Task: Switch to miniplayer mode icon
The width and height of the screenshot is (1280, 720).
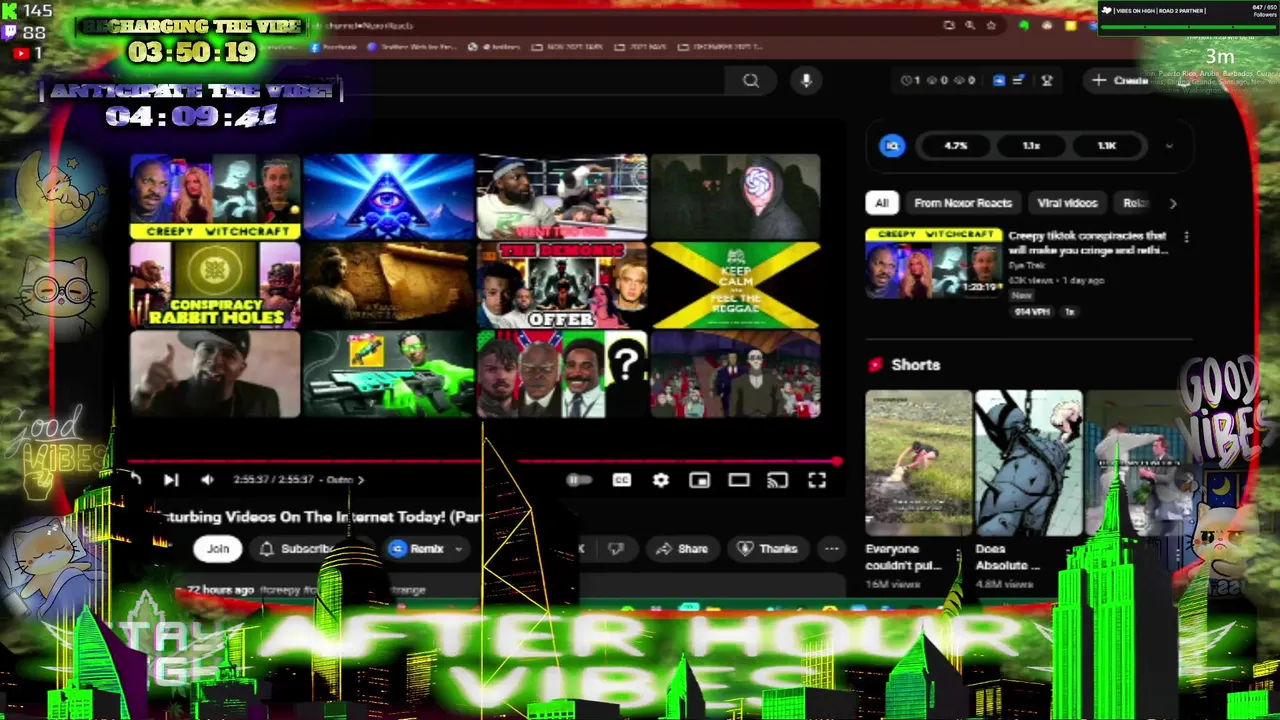Action: pyautogui.click(x=700, y=481)
